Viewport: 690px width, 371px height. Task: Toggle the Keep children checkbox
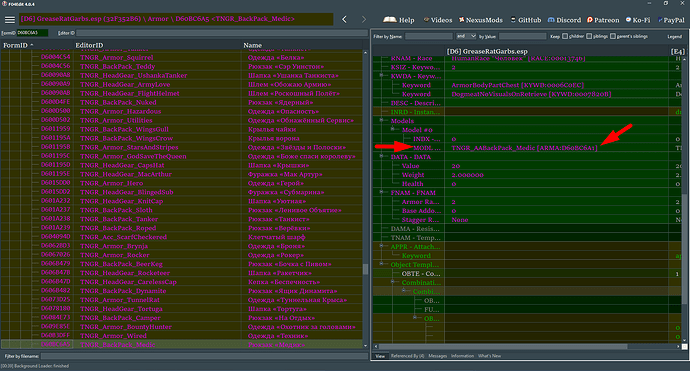tap(565, 36)
